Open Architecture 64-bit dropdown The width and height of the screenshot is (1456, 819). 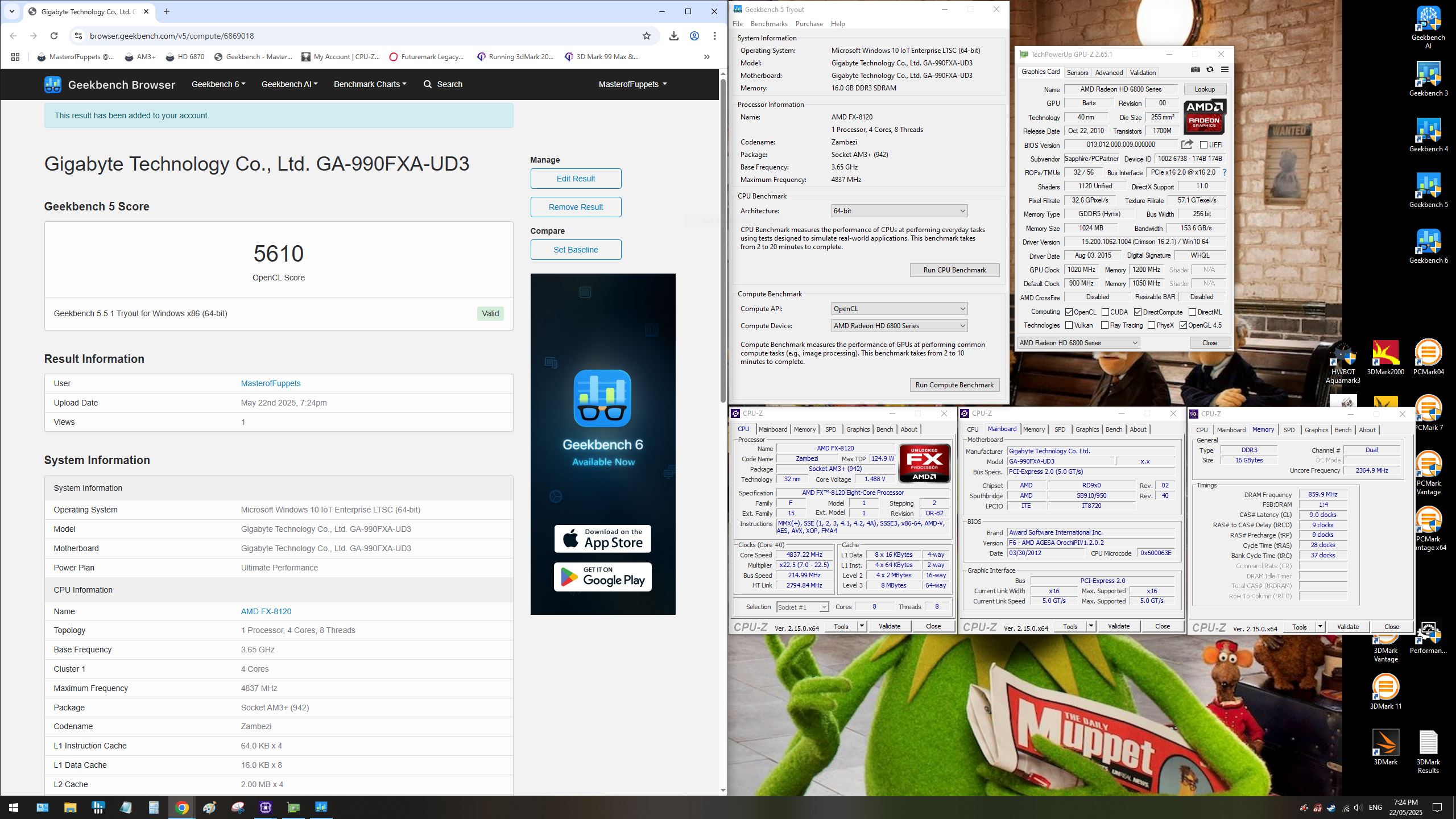(x=899, y=211)
